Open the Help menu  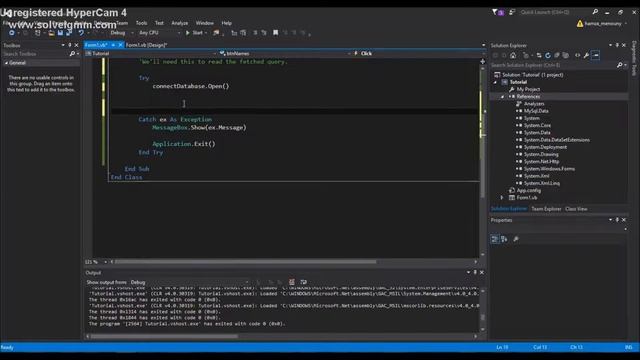click(x=227, y=23)
